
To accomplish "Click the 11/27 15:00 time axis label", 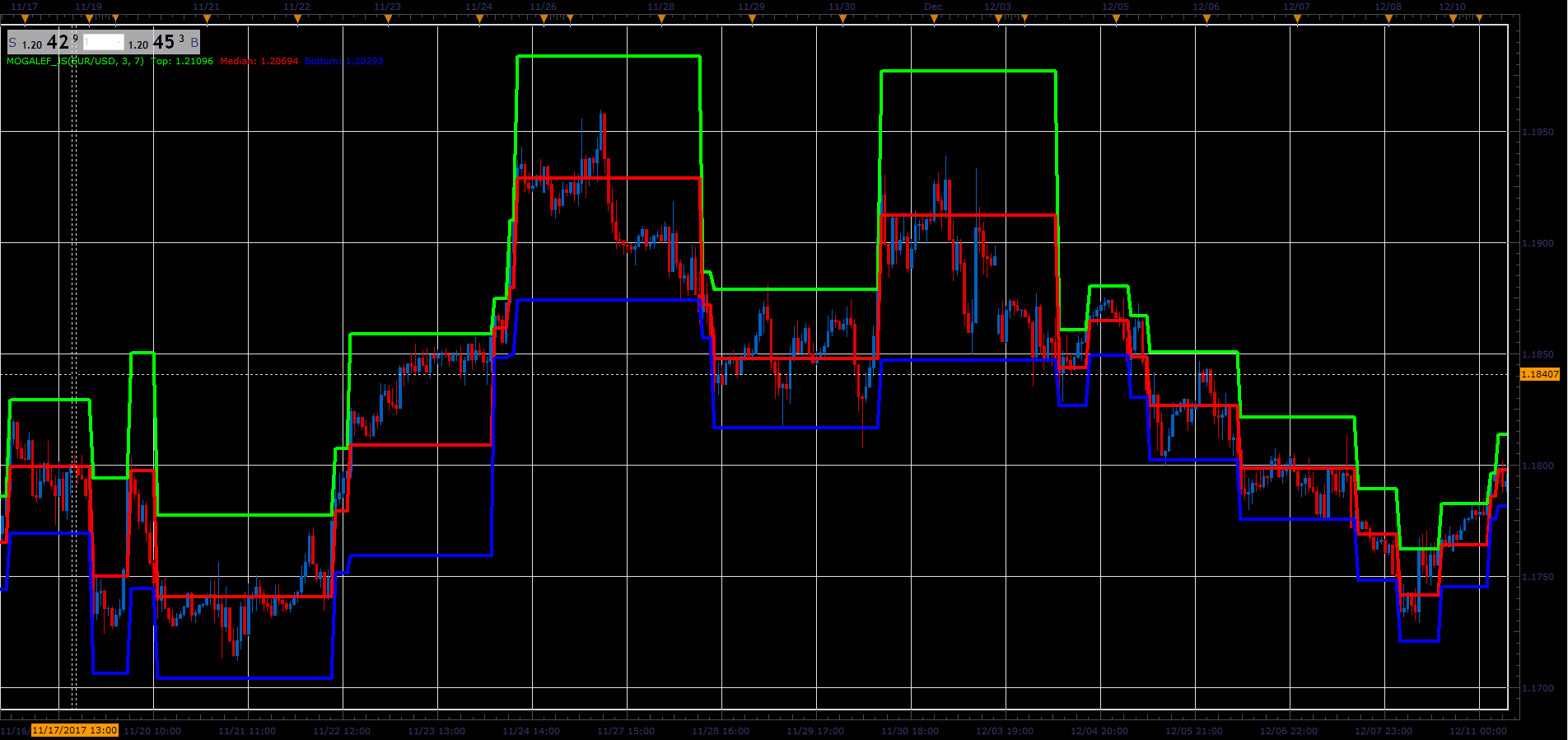I will point(626,731).
